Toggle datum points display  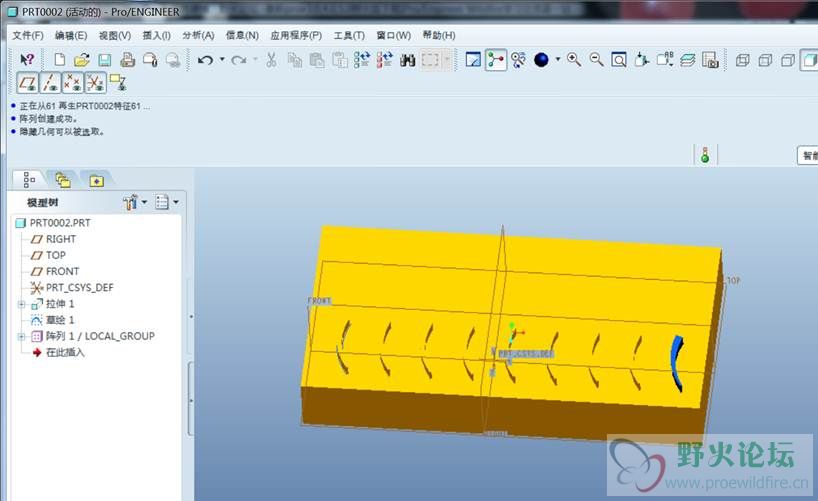(73, 82)
